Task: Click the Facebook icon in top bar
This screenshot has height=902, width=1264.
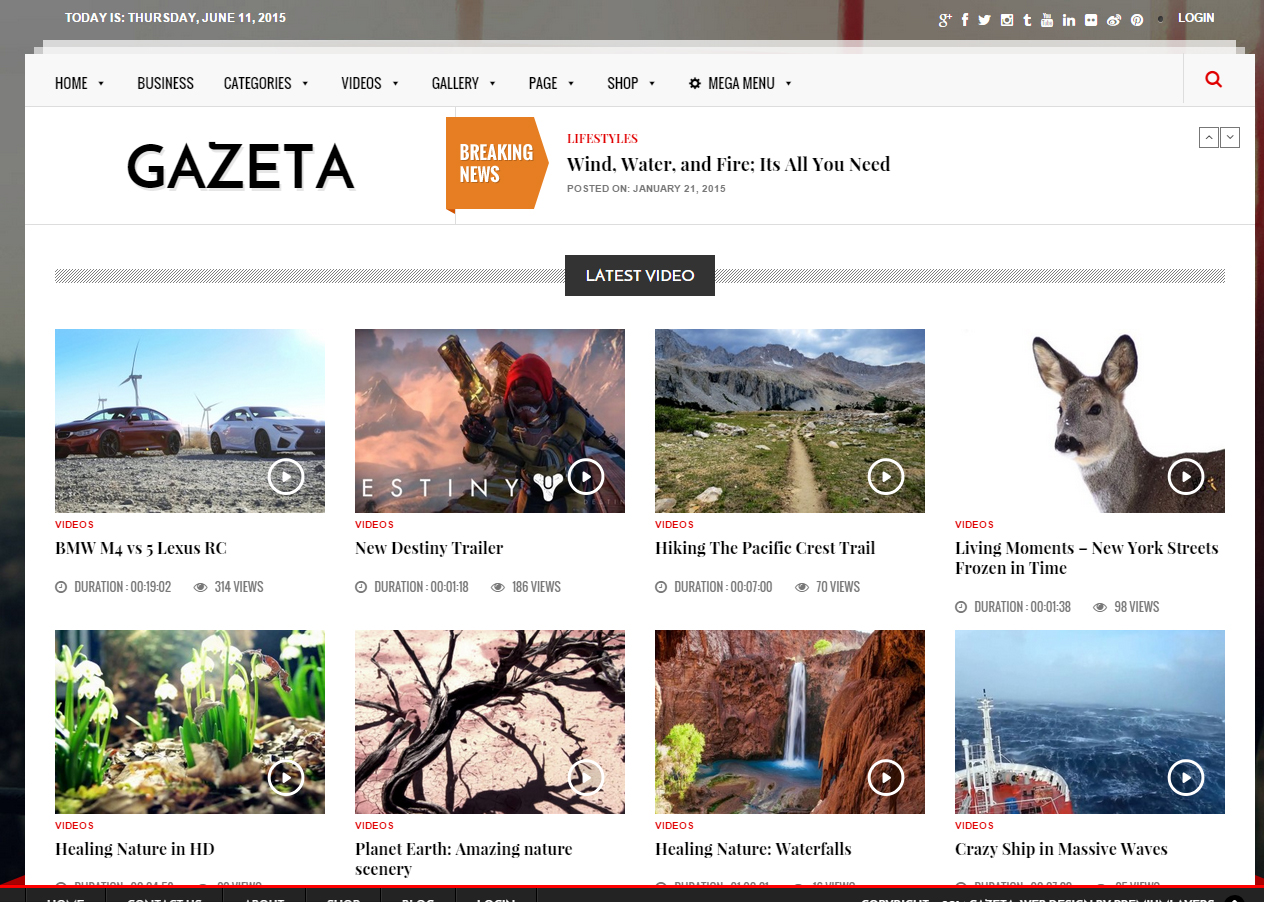Action: tap(965, 19)
